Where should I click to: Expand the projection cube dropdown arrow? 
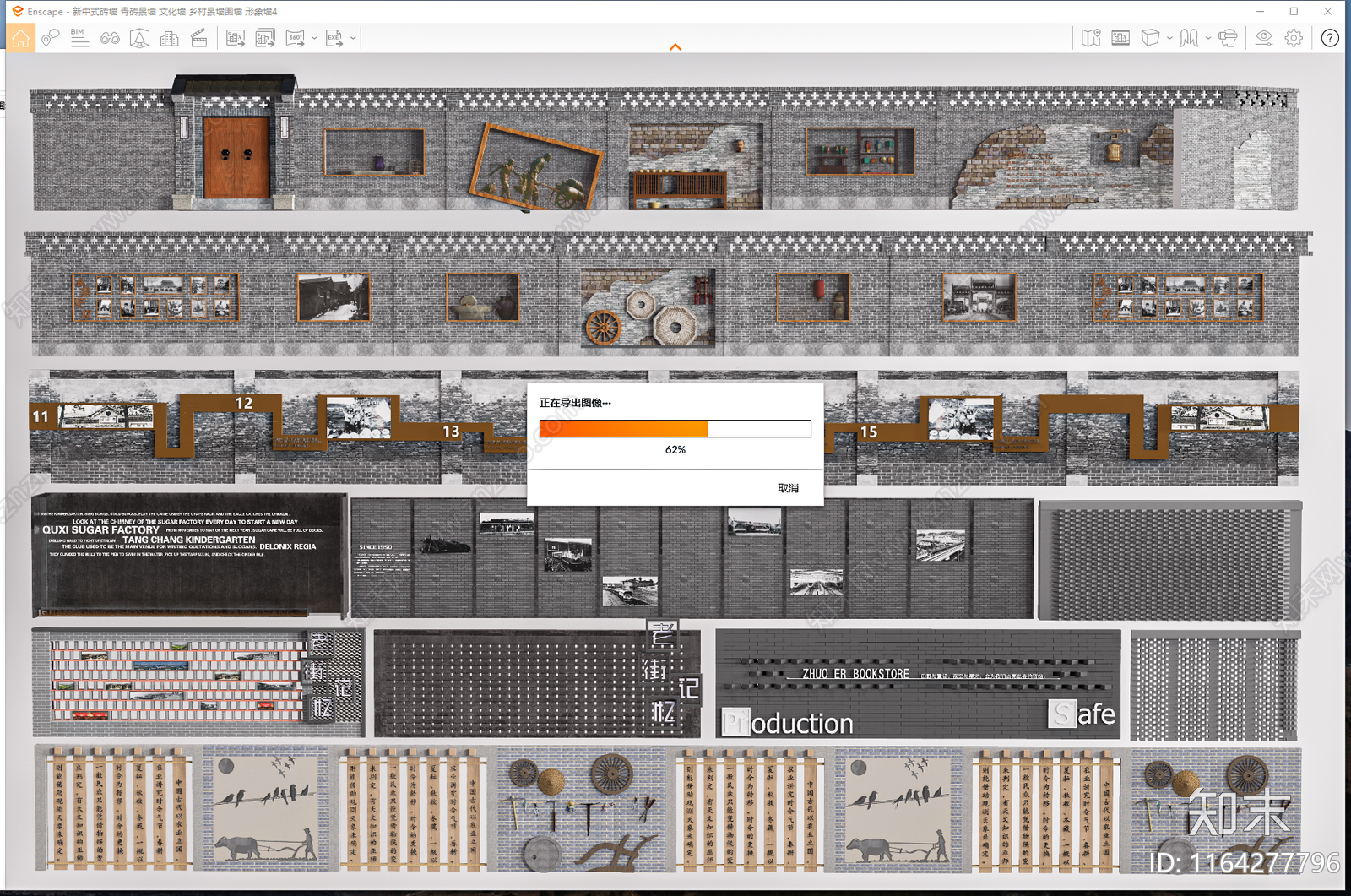coord(1169,38)
